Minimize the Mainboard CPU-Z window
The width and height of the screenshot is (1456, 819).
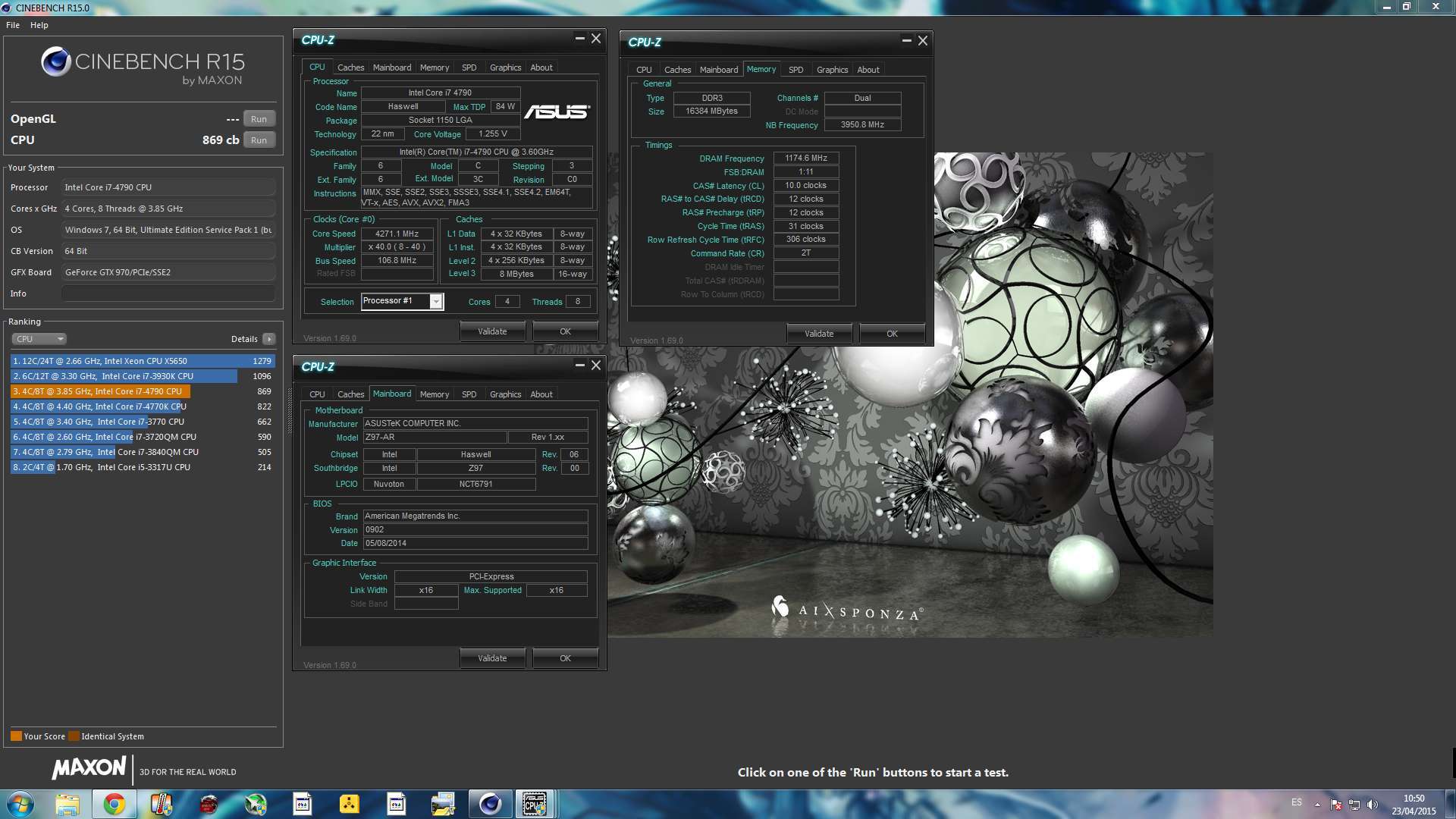(579, 366)
